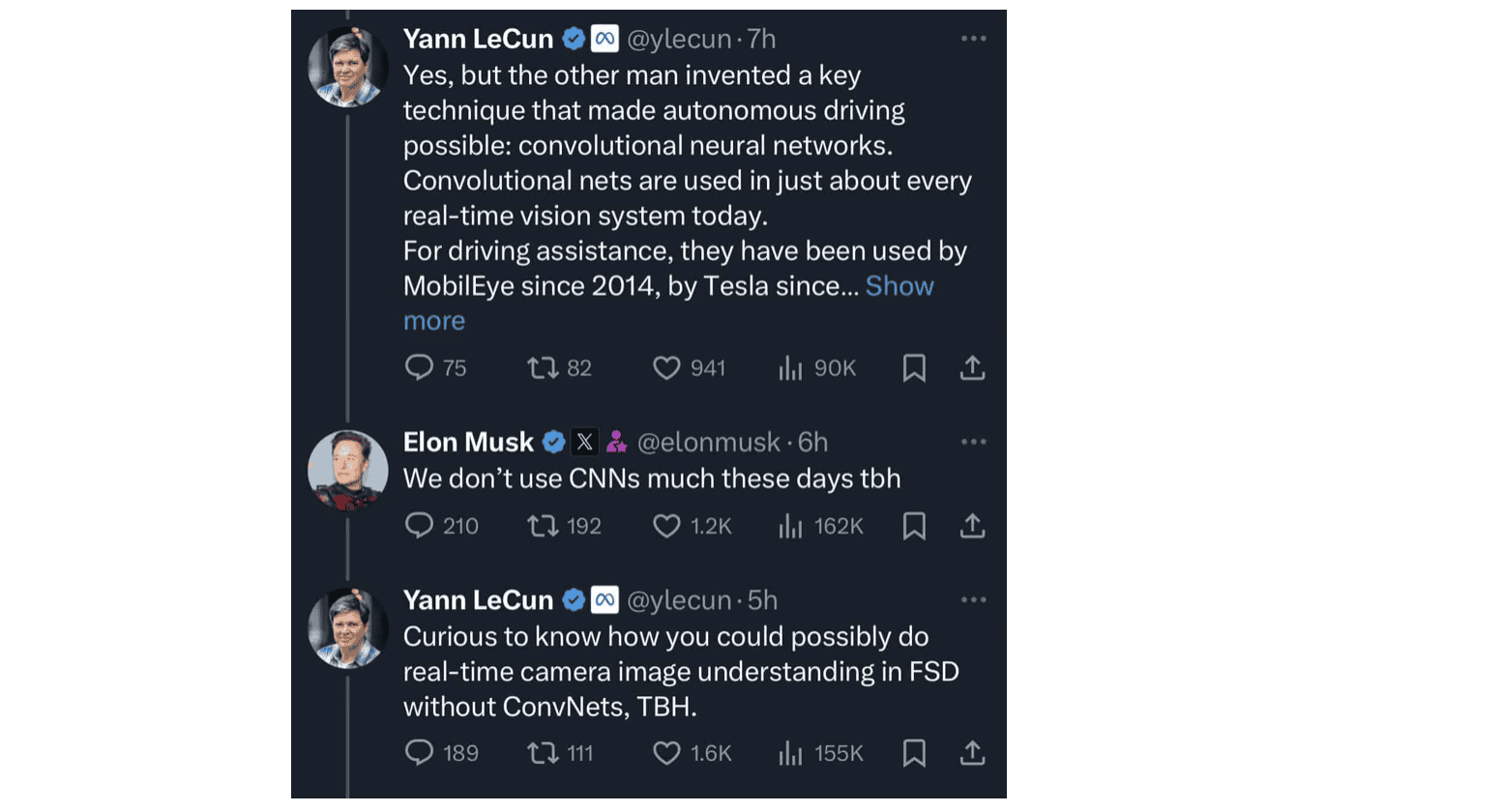
Task: Bookmark LeCun's reply about FSD
Action: [914, 752]
